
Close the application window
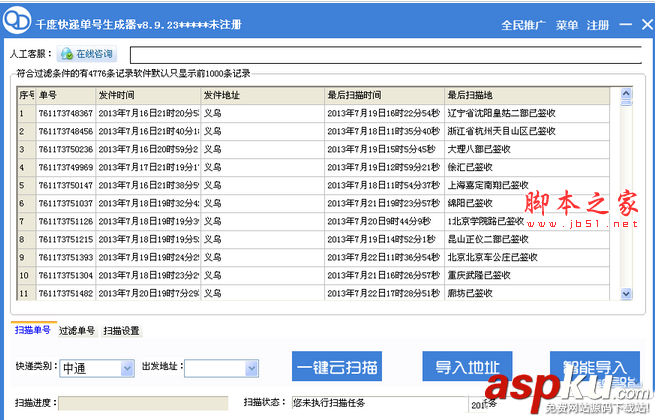647,25
